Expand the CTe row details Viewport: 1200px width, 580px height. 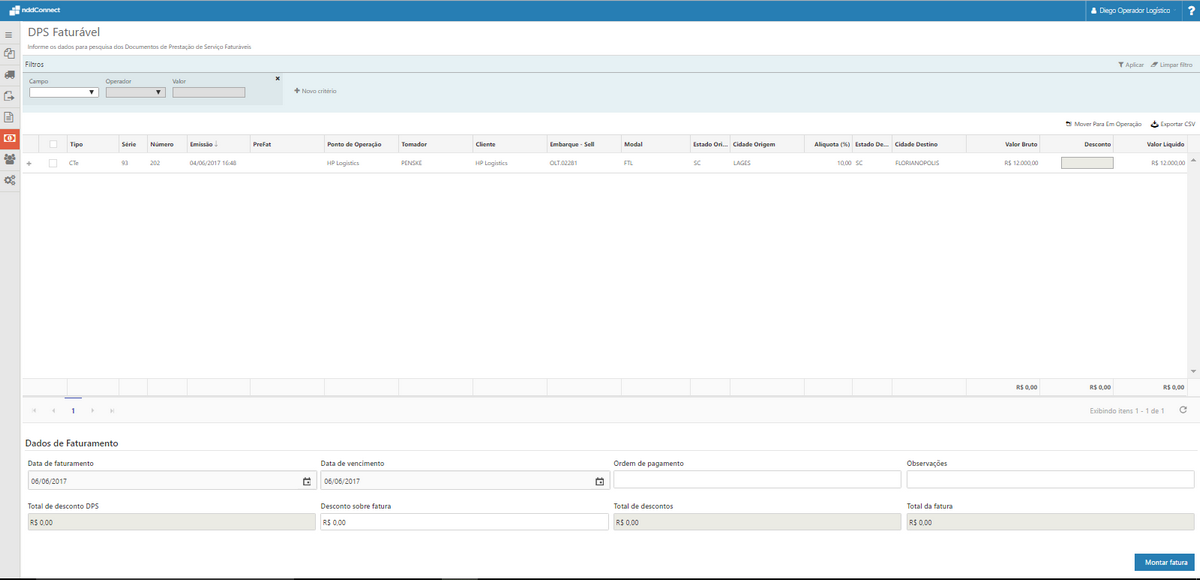point(29,163)
